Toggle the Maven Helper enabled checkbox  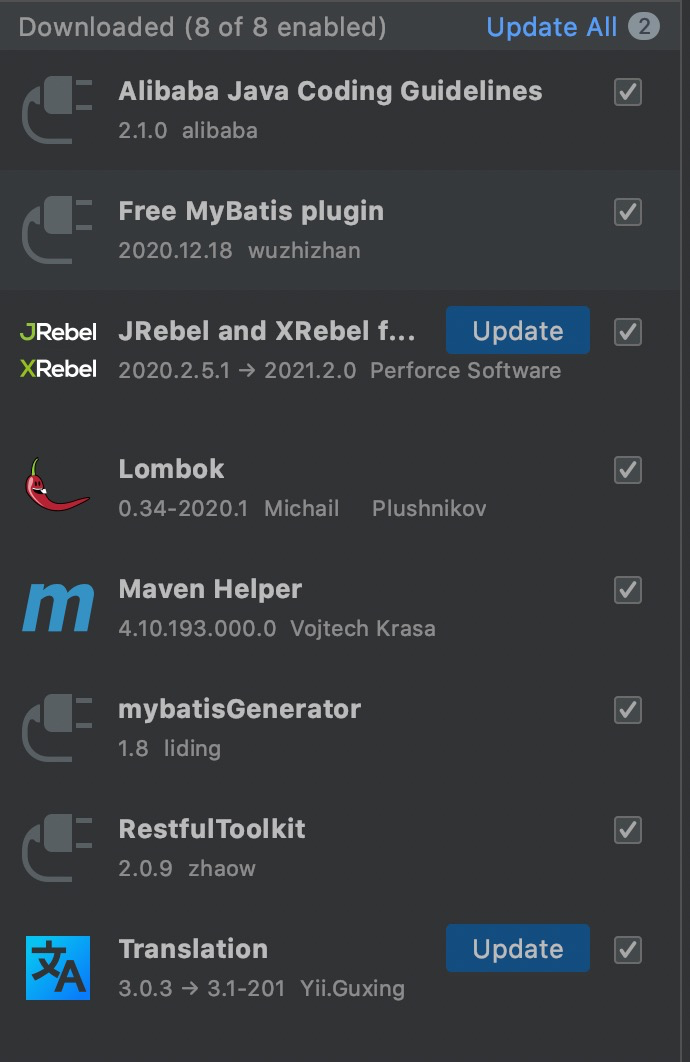(x=628, y=590)
